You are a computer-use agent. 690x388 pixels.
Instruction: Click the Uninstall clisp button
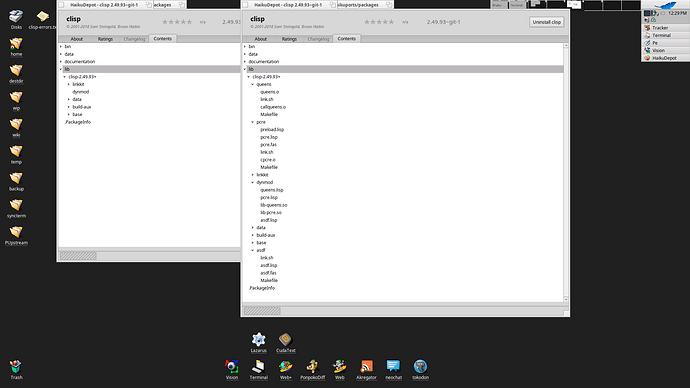547,22
